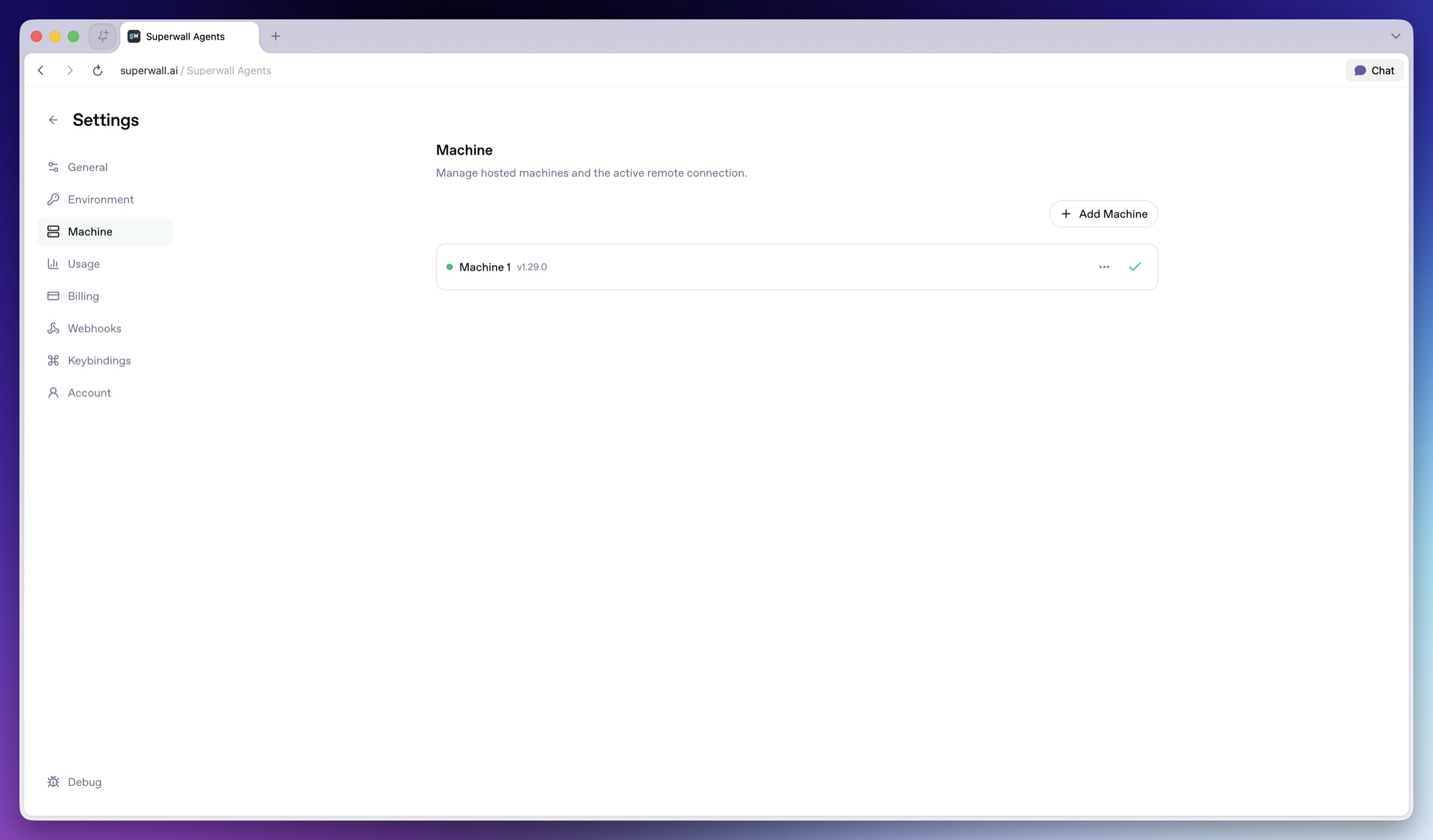Expand the tab list chevron at top right
Image resolution: width=1433 pixels, height=840 pixels.
[x=1396, y=36]
